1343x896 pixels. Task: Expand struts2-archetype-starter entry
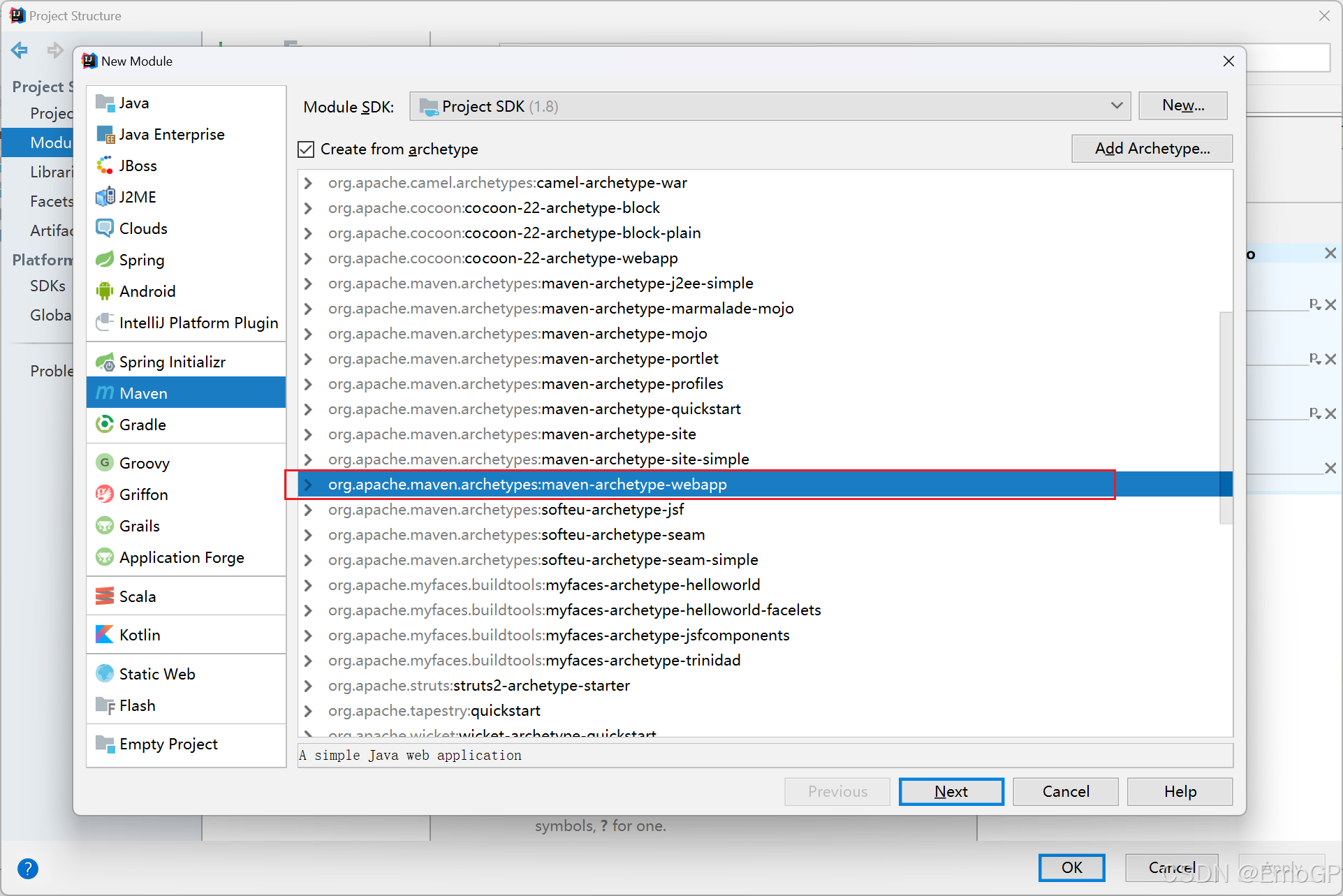[x=308, y=686]
